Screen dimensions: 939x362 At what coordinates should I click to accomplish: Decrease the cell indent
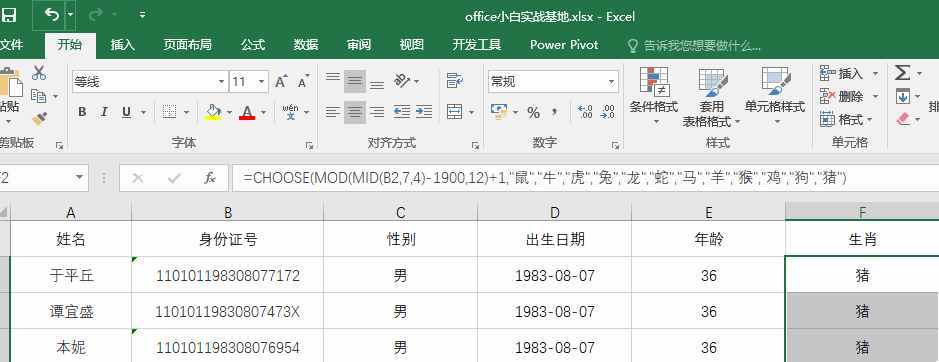(x=401, y=112)
